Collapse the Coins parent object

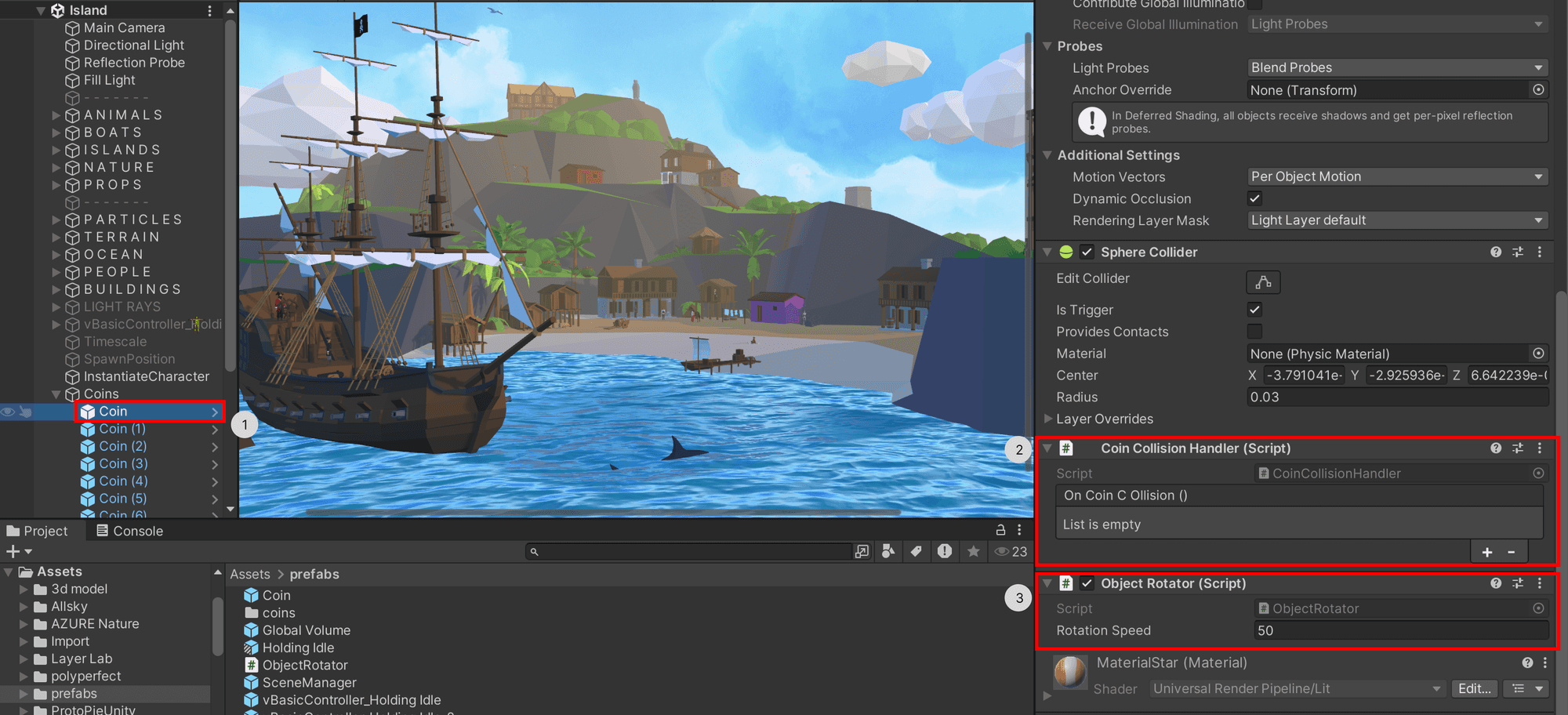coord(56,394)
